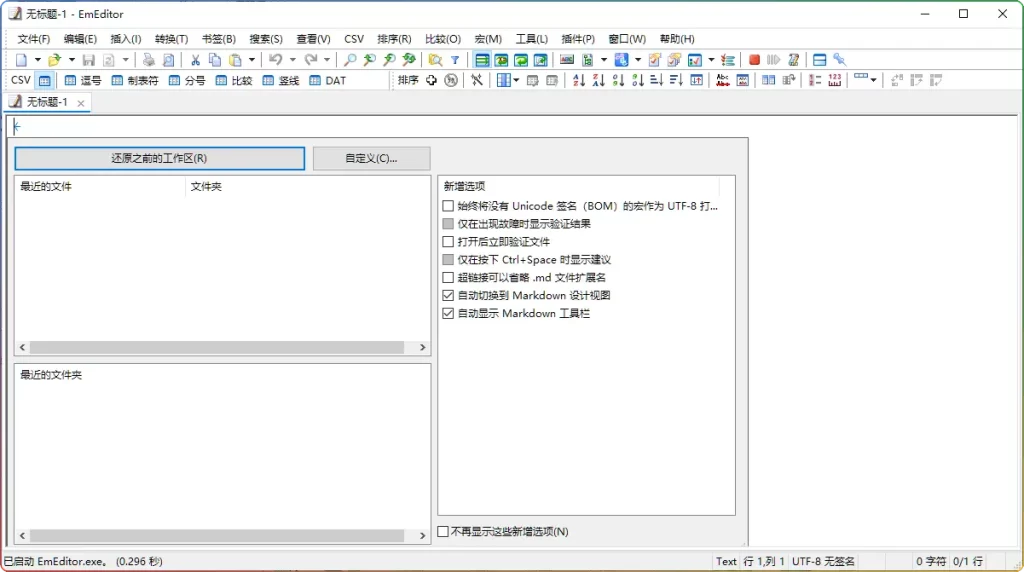The height and width of the screenshot is (572, 1024).
Task: Expand the New file dropdown arrow
Action: 37,60
